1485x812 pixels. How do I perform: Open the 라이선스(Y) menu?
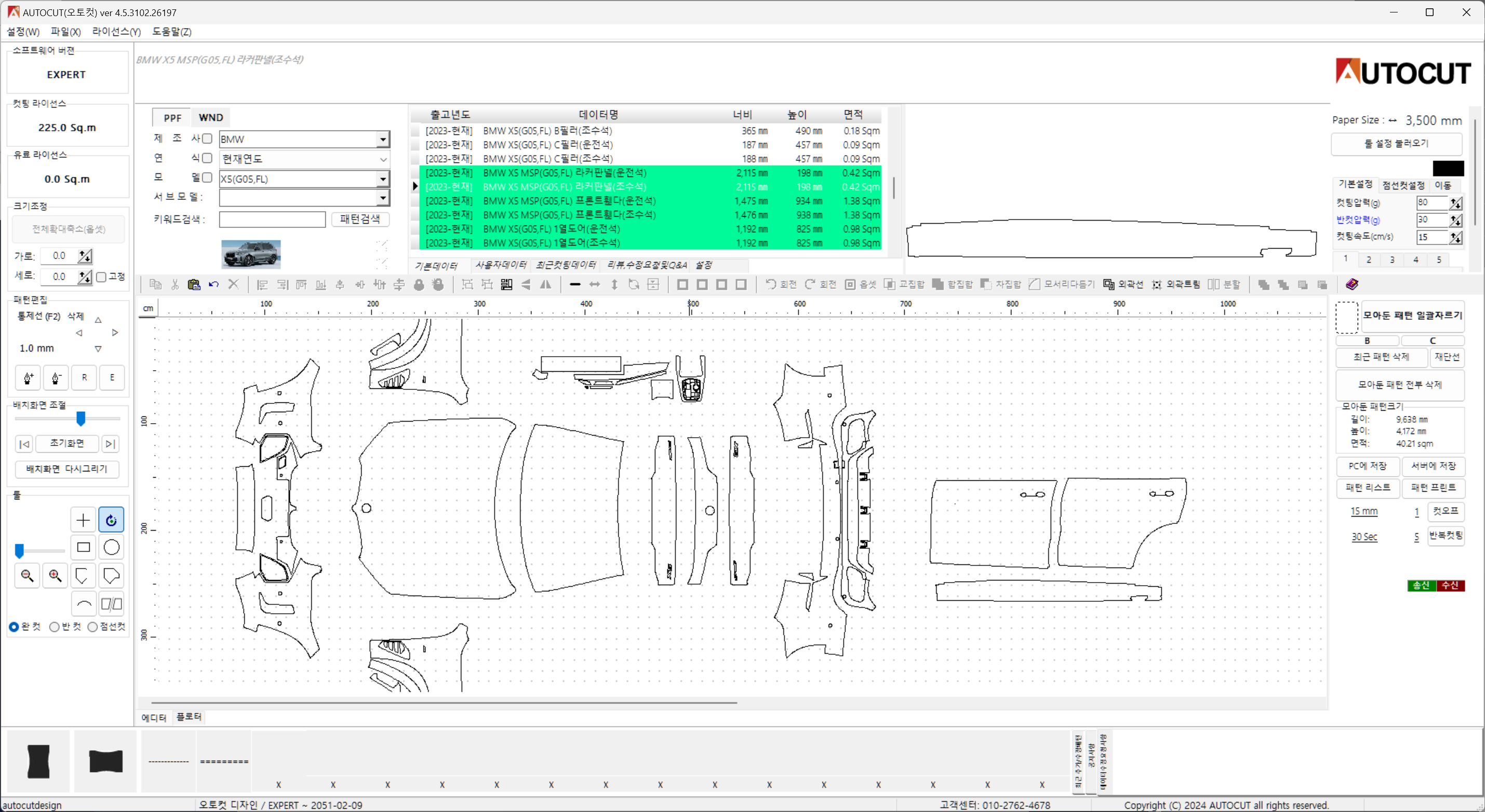(x=116, y=32)
